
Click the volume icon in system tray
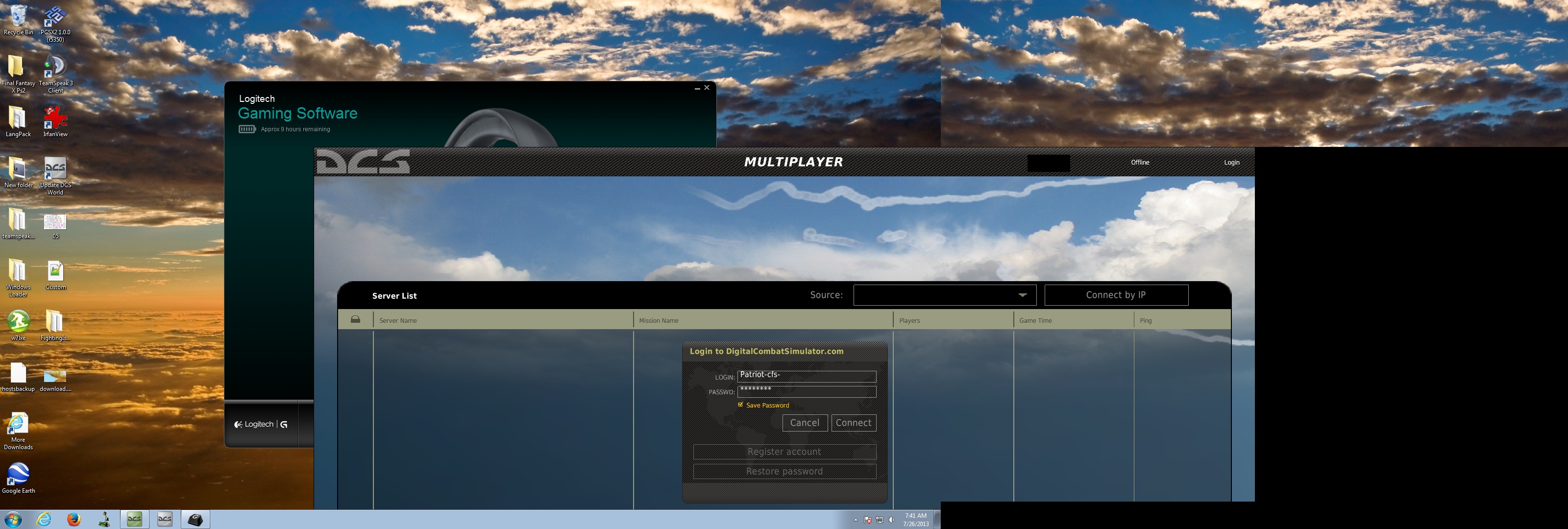(892, 520)
